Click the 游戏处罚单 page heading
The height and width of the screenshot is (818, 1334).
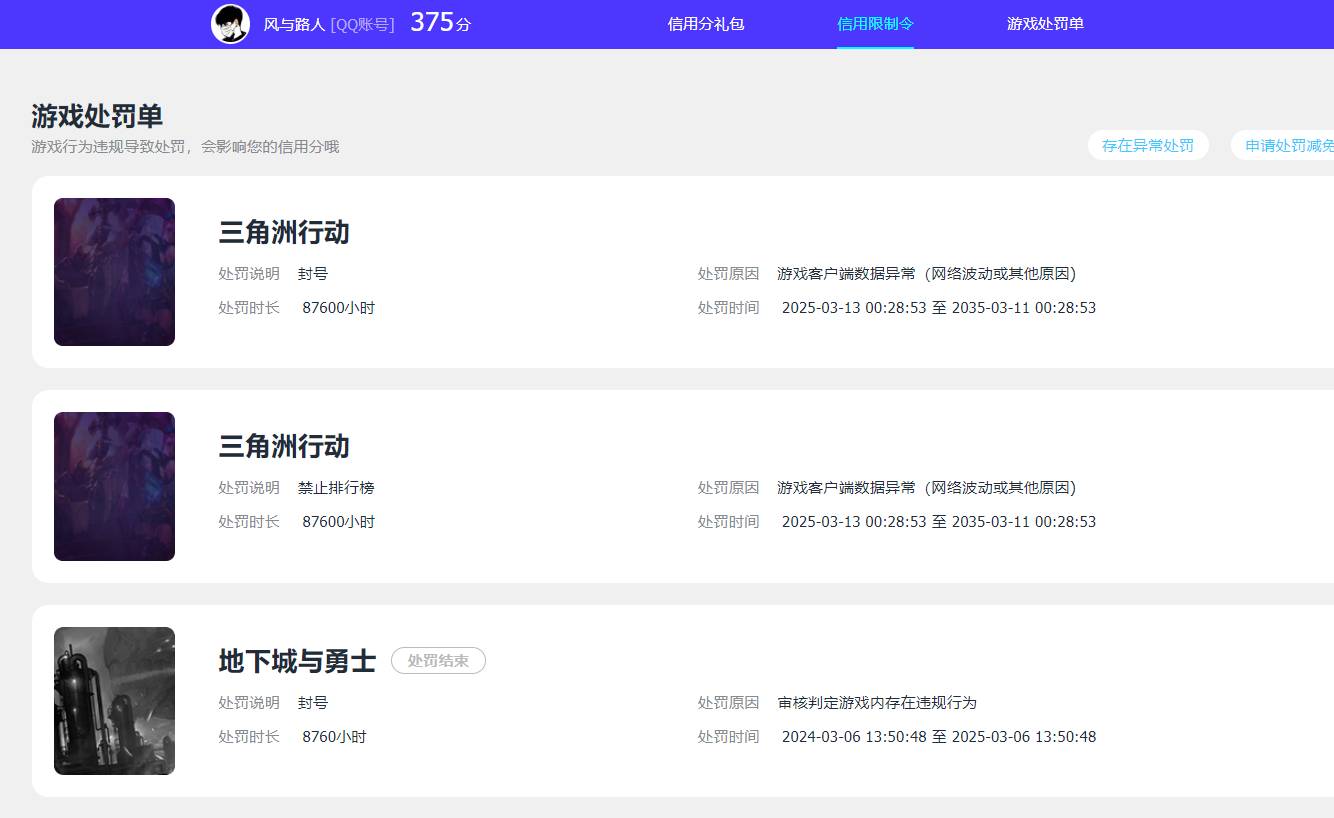[x=97, y=116]
